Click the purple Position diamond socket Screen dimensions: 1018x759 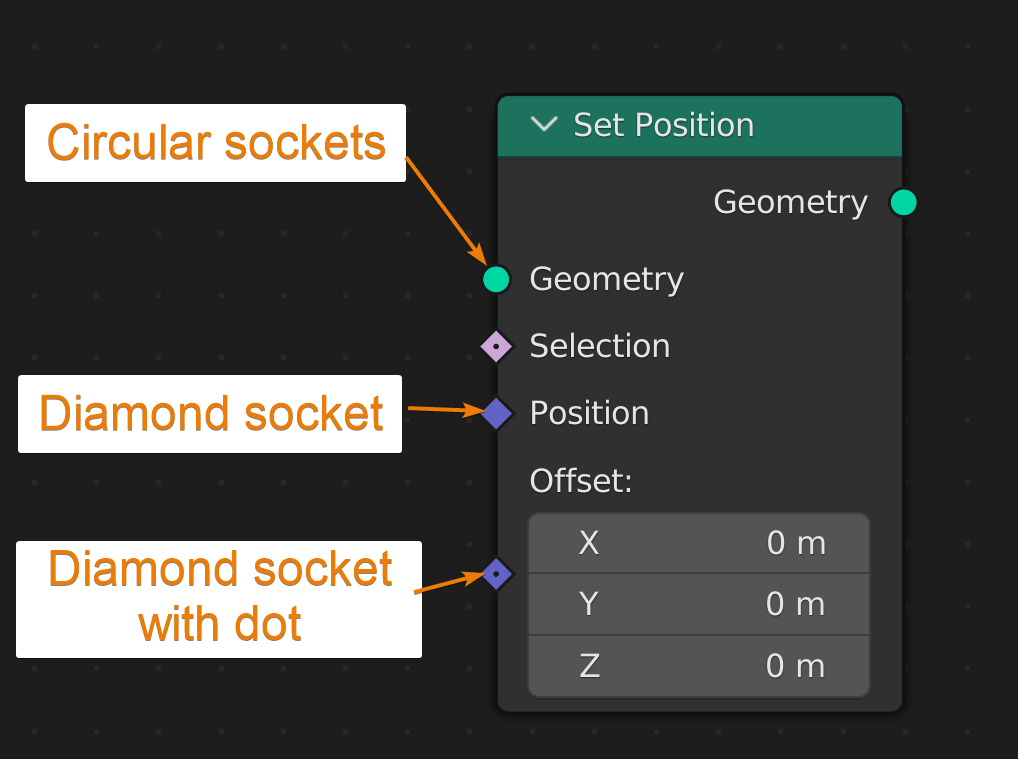(497, 413)
